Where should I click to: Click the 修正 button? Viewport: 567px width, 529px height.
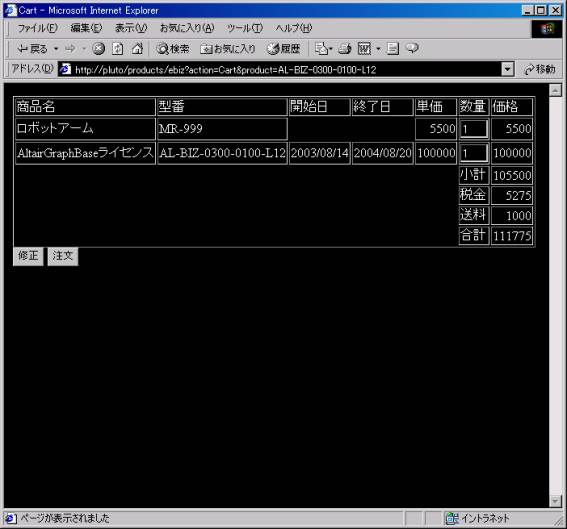point(28,256)
